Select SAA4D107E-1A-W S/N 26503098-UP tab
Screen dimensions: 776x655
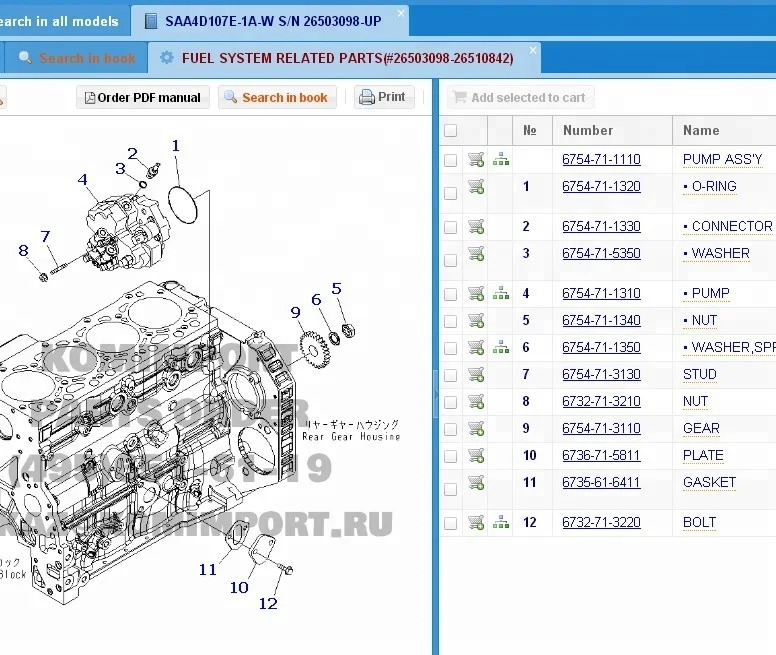coord(270,21)
